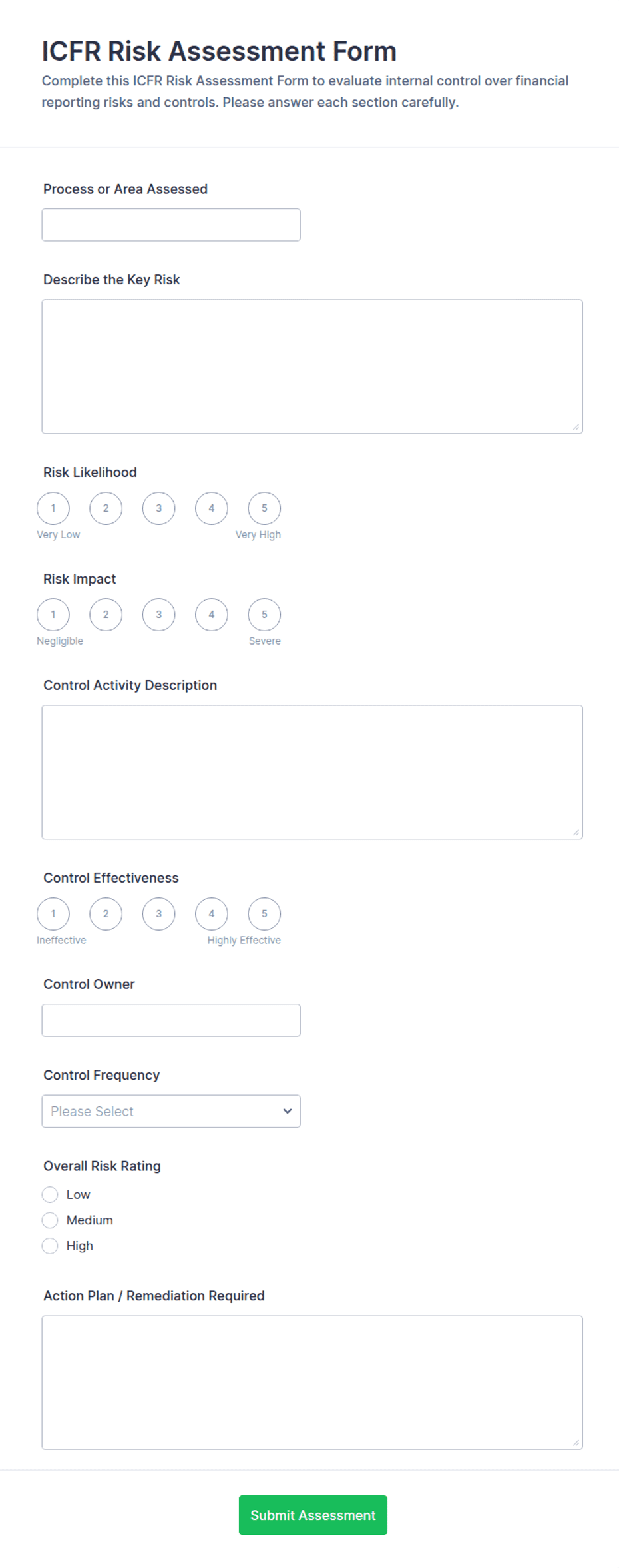
Task: Choose Medium overall risk rating
Action: [50, 1220]
